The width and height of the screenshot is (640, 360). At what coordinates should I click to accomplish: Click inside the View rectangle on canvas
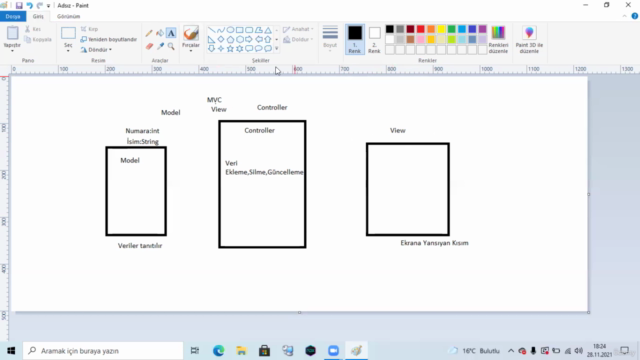tap(408, 189)
